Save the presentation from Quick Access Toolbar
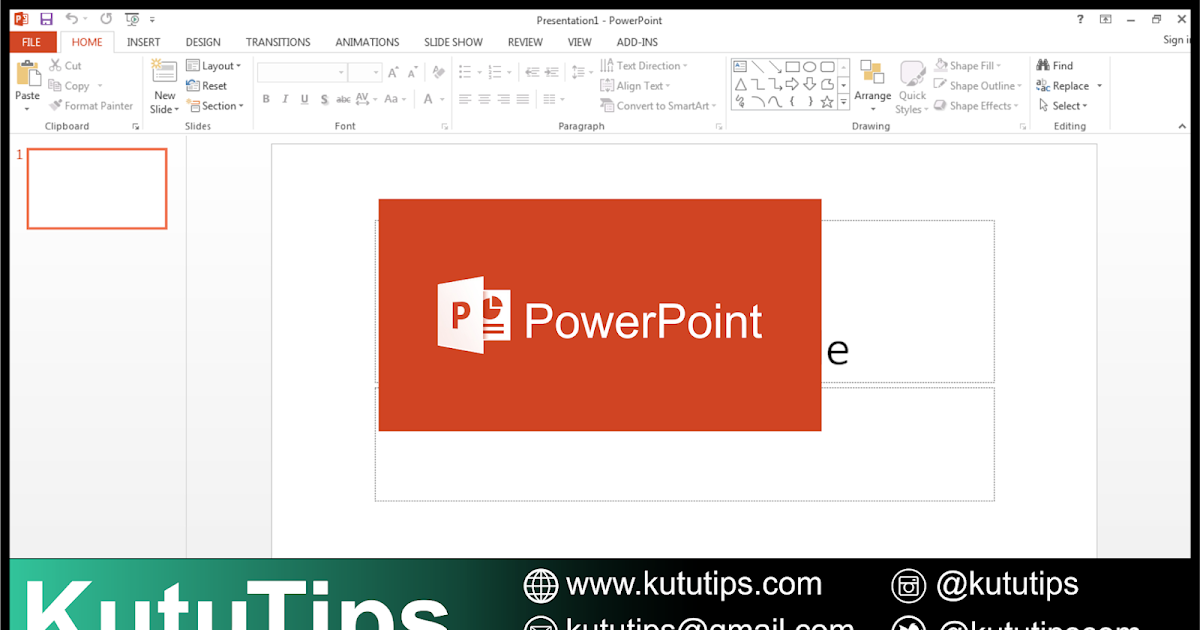Image resolution: width=1200 pixels, height=630 pixels. click(46, 19)
